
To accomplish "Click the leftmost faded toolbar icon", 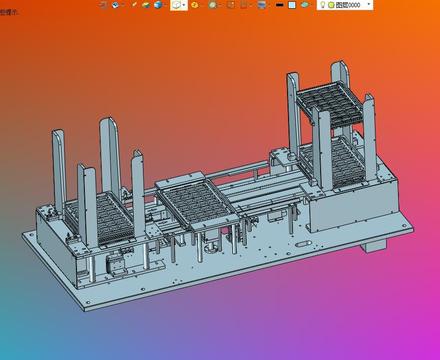I will tap(104, 5).
